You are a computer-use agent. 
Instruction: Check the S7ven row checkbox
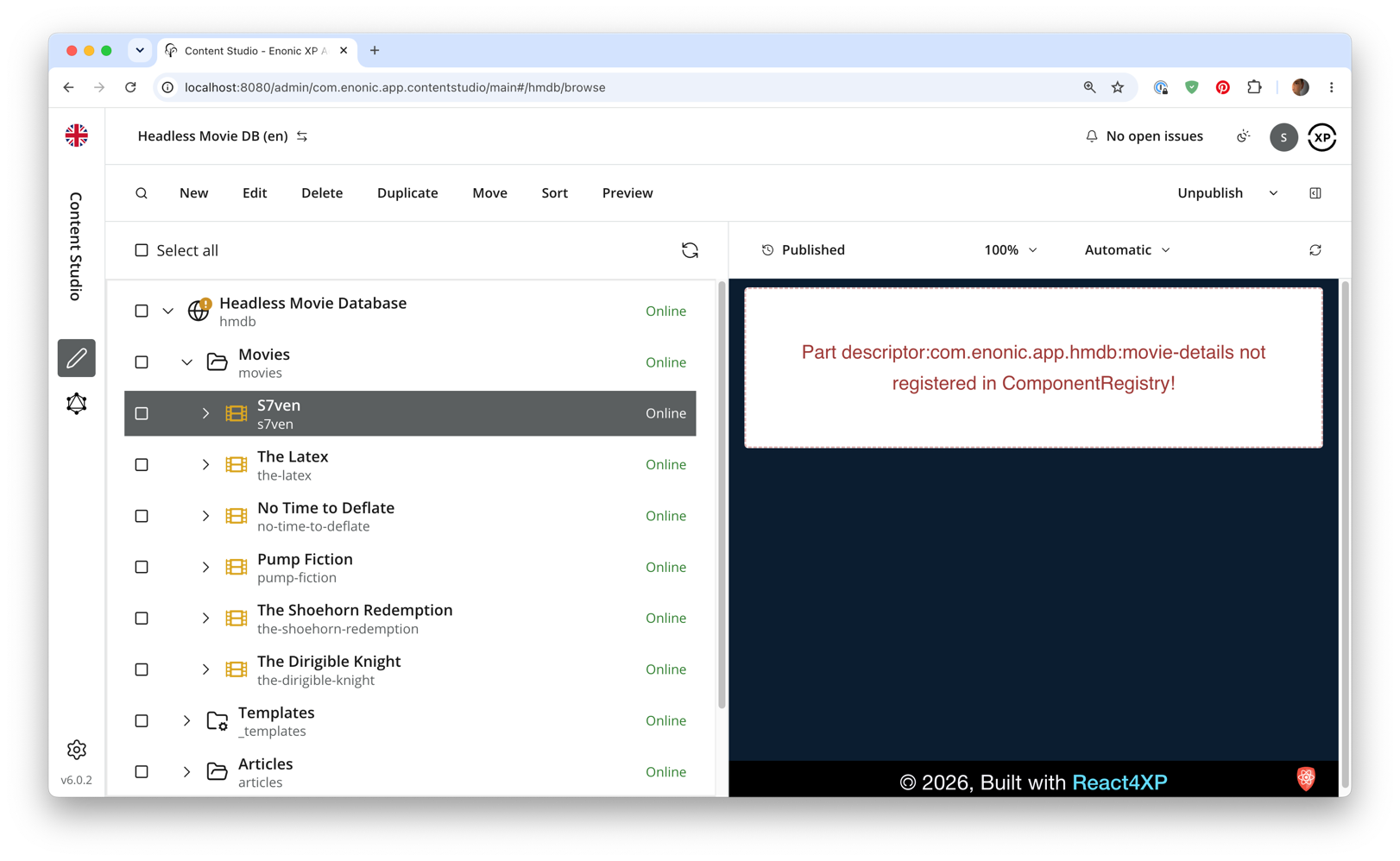coord(142,413)
